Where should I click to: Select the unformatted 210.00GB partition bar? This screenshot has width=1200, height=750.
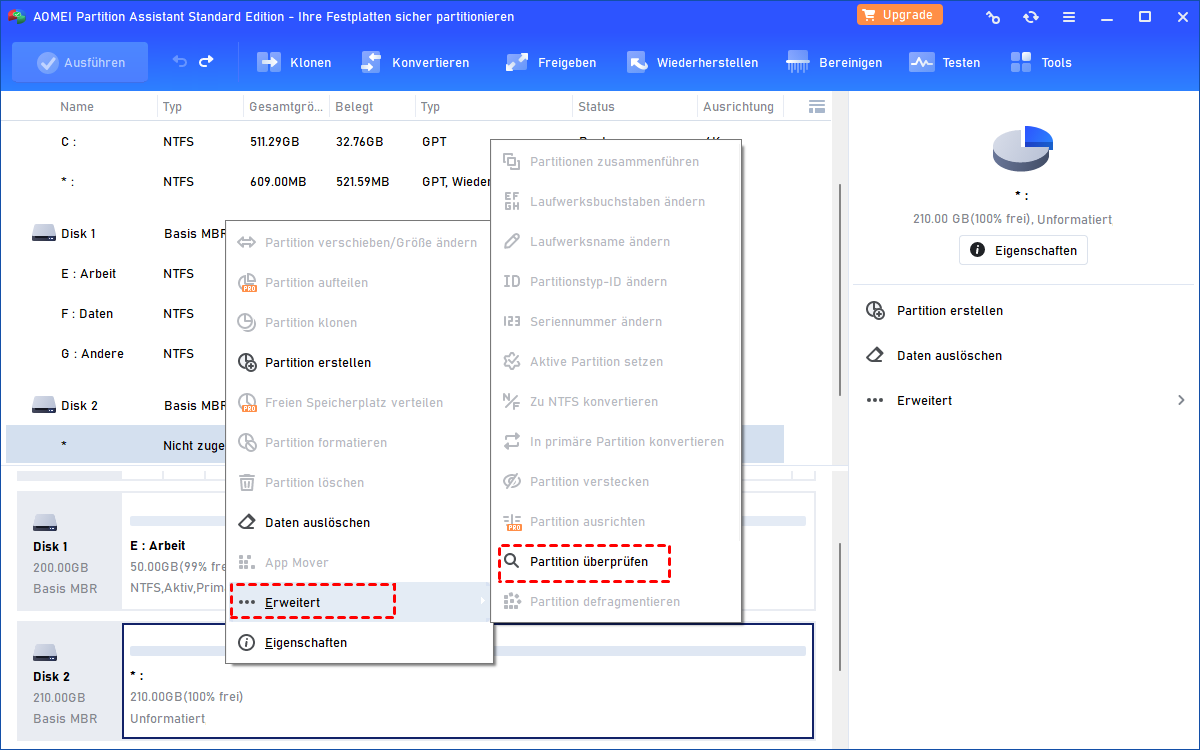click(x=468, y=681)
